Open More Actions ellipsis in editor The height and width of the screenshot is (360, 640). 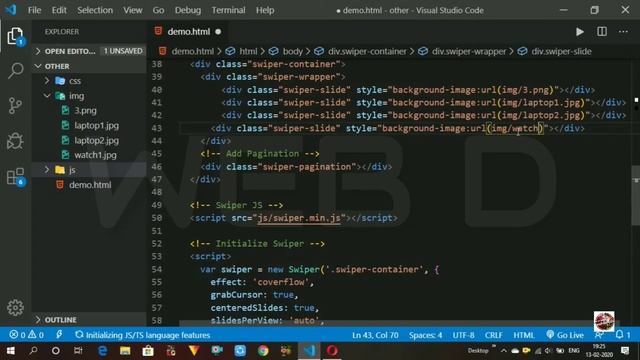click(623, 31)
